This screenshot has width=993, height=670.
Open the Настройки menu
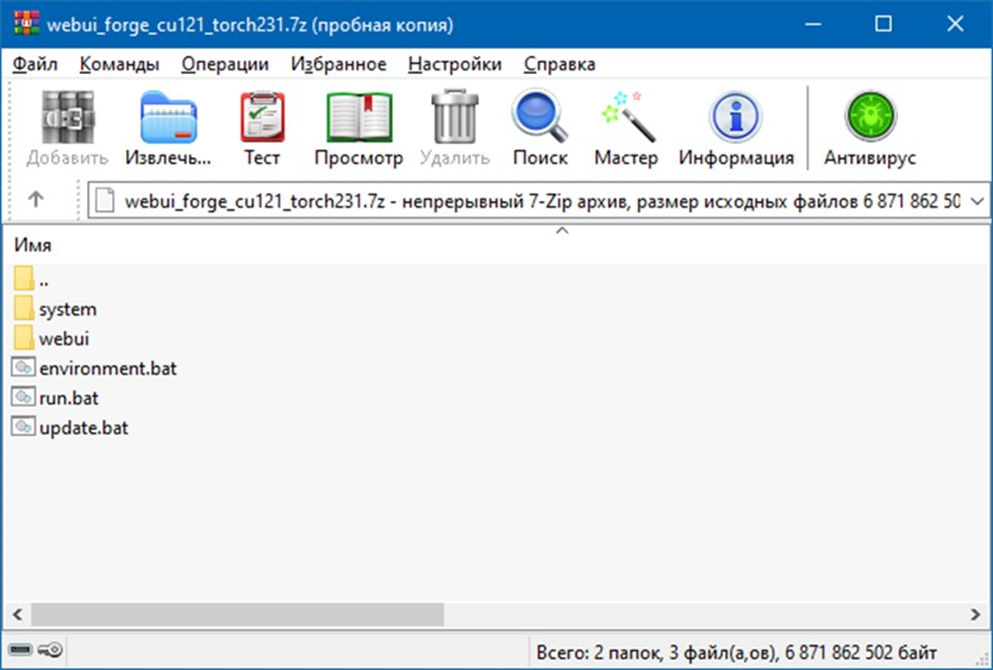(455, 64)
